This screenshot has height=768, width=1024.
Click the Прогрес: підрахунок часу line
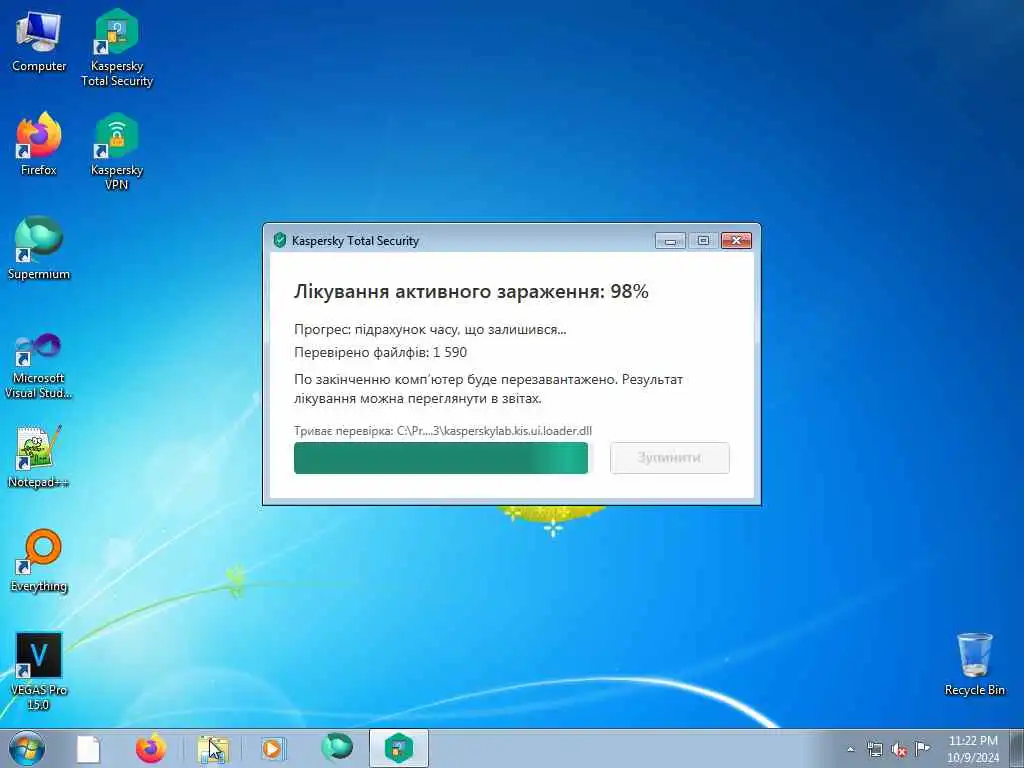(x=430, y=330)
